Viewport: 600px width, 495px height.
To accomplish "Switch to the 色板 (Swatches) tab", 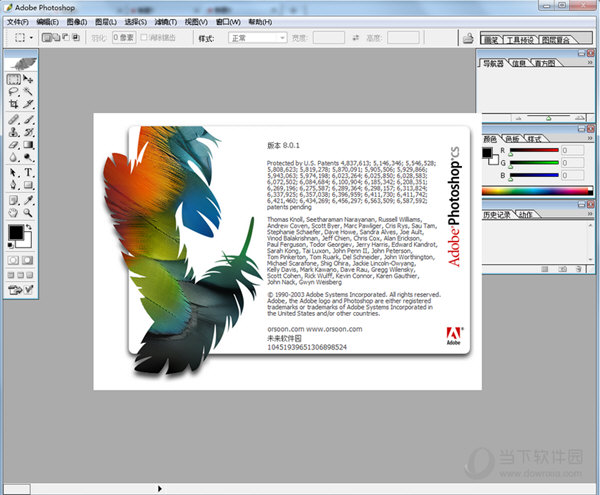I will click(513, 139).
